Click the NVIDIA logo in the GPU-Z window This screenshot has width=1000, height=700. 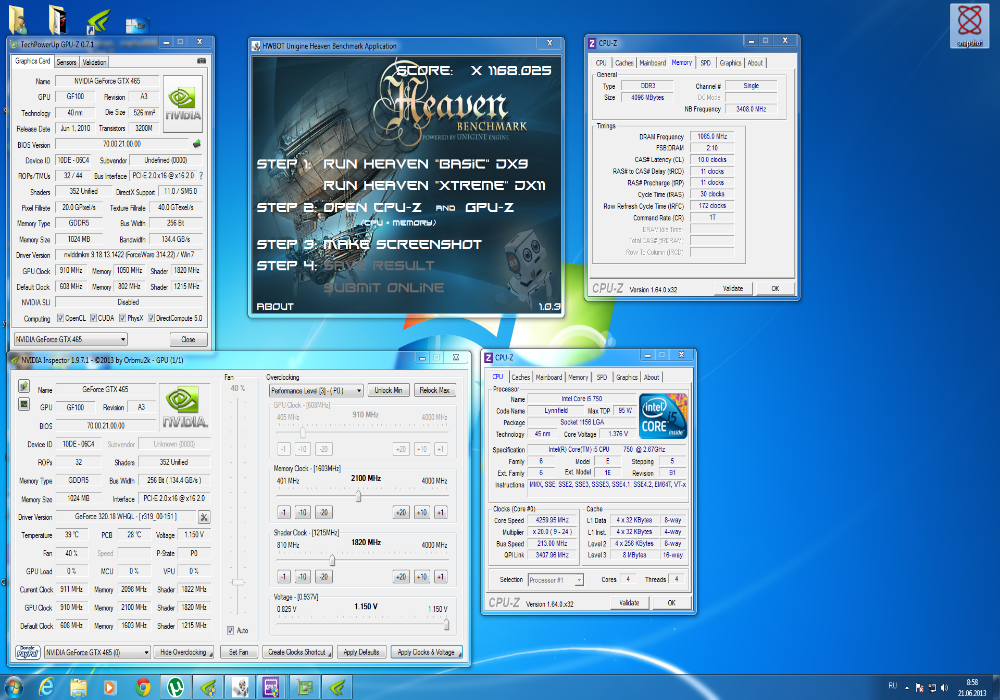183,104
